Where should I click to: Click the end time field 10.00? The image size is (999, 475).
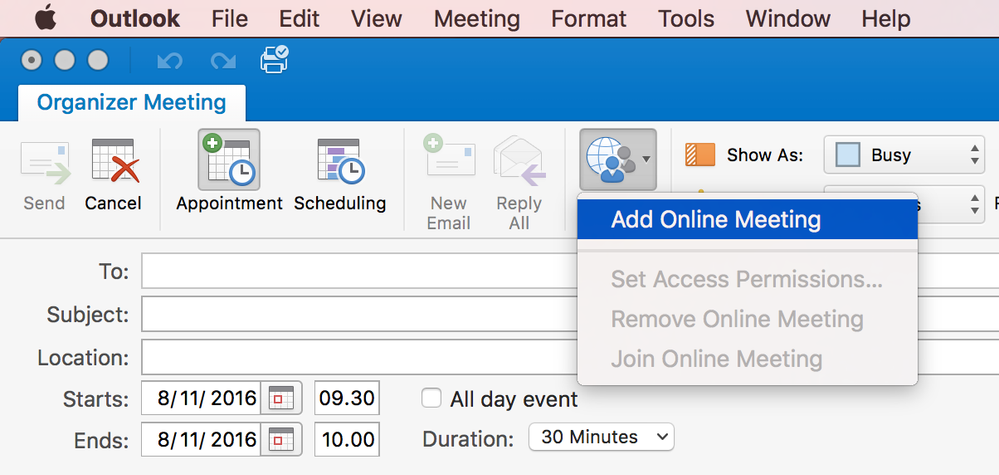(x=347, y=439)
